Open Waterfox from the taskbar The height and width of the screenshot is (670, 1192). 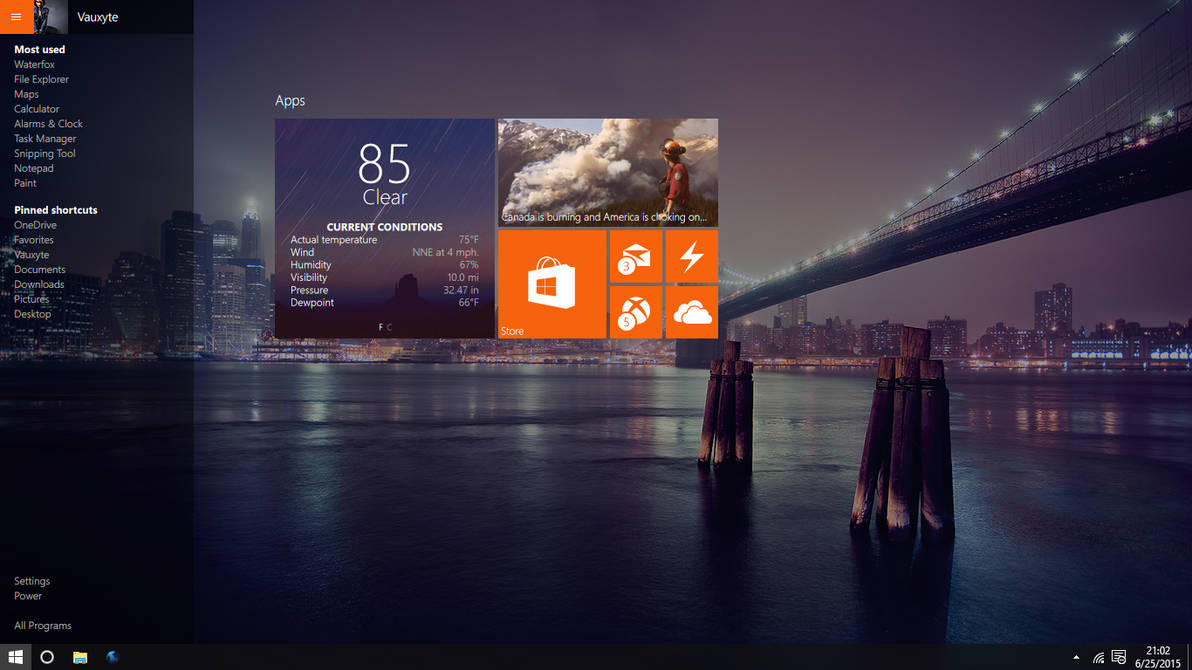(x=112, y=657)
